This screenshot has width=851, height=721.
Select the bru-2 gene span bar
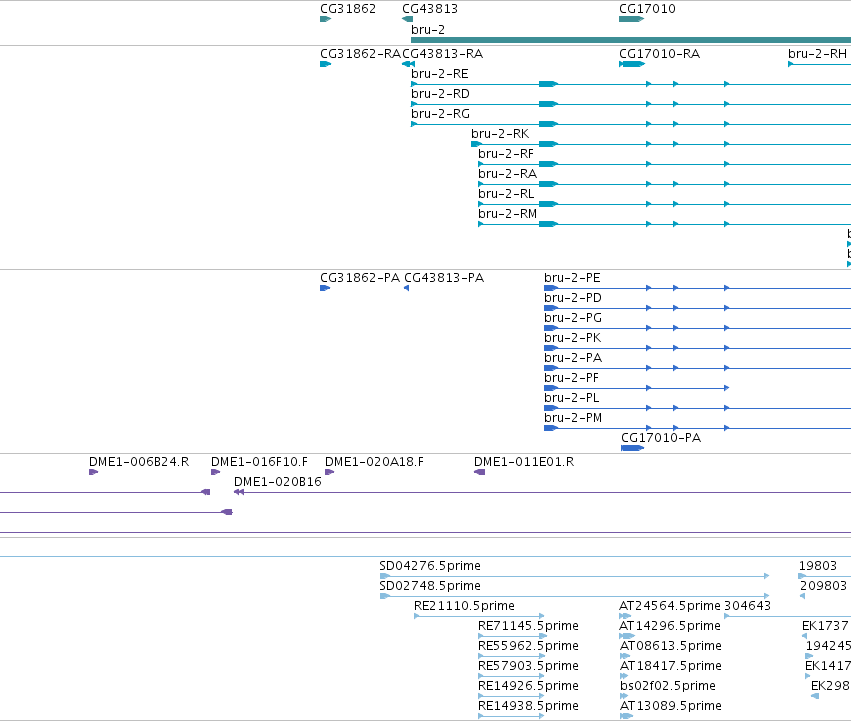pyautogui.click(x=631, y=40)
